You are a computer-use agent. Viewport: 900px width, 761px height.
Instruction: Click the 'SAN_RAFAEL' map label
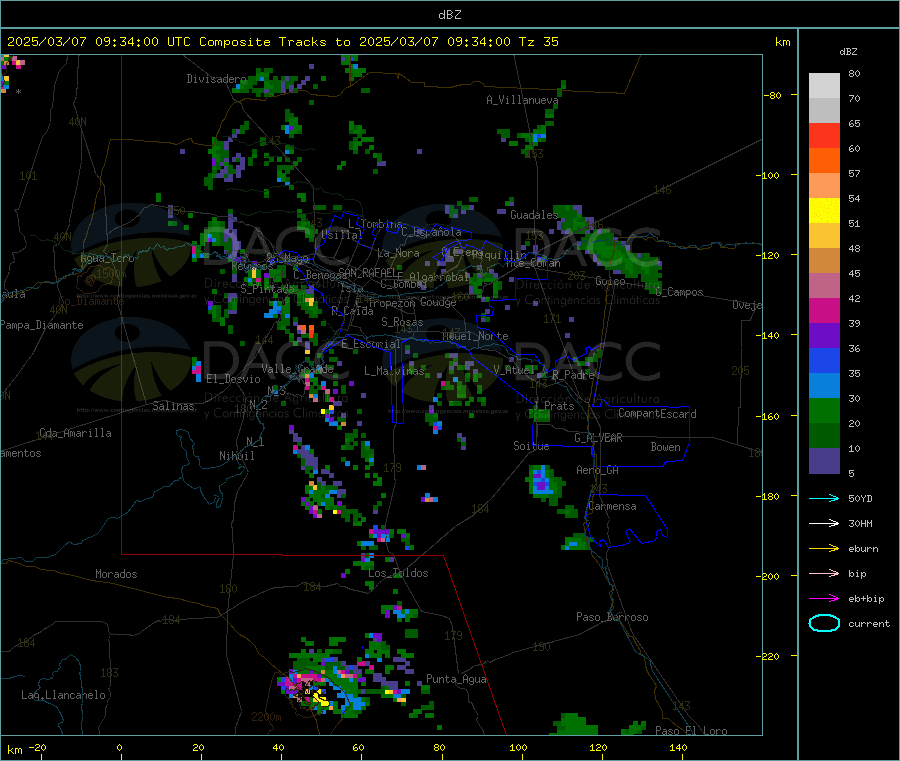(367, 272)
